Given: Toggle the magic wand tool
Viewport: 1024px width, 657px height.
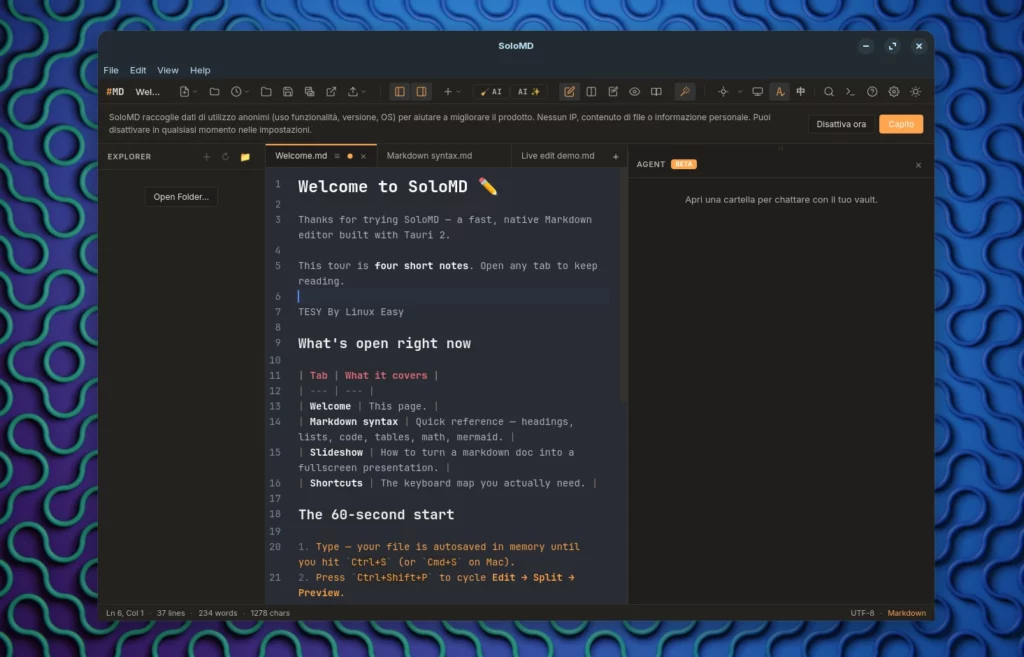Looking at the screenshot, I should point(684,92).
